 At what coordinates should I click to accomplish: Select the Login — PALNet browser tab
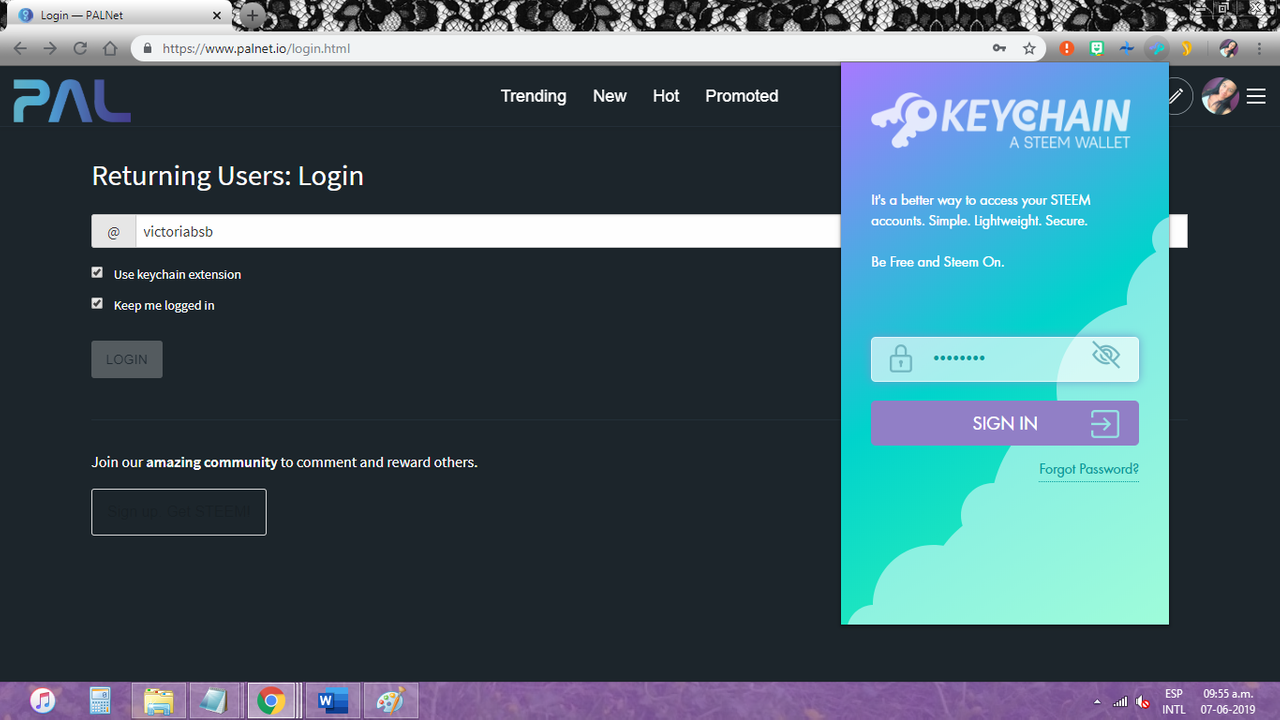tap(119, 16)
